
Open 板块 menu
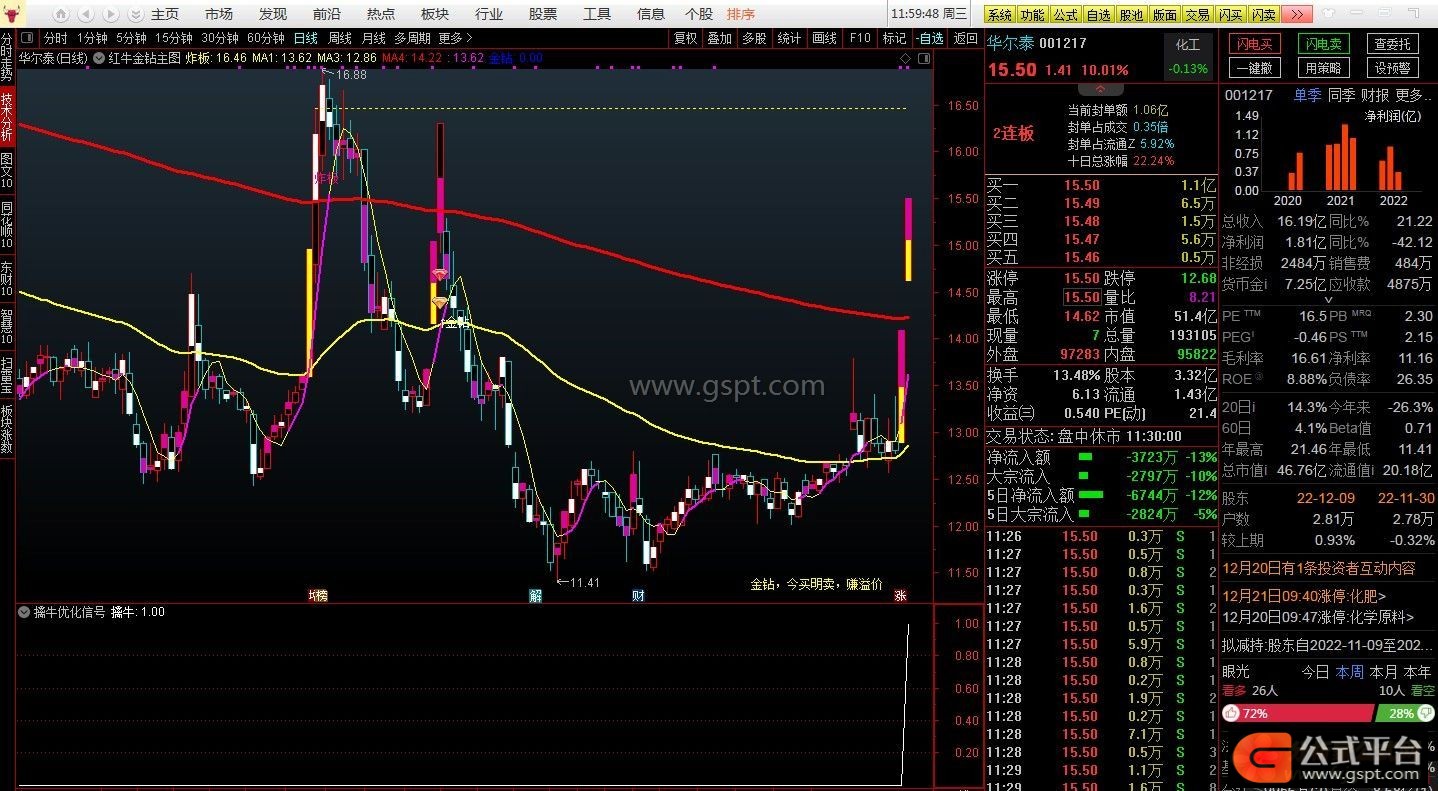pos(435,14)
